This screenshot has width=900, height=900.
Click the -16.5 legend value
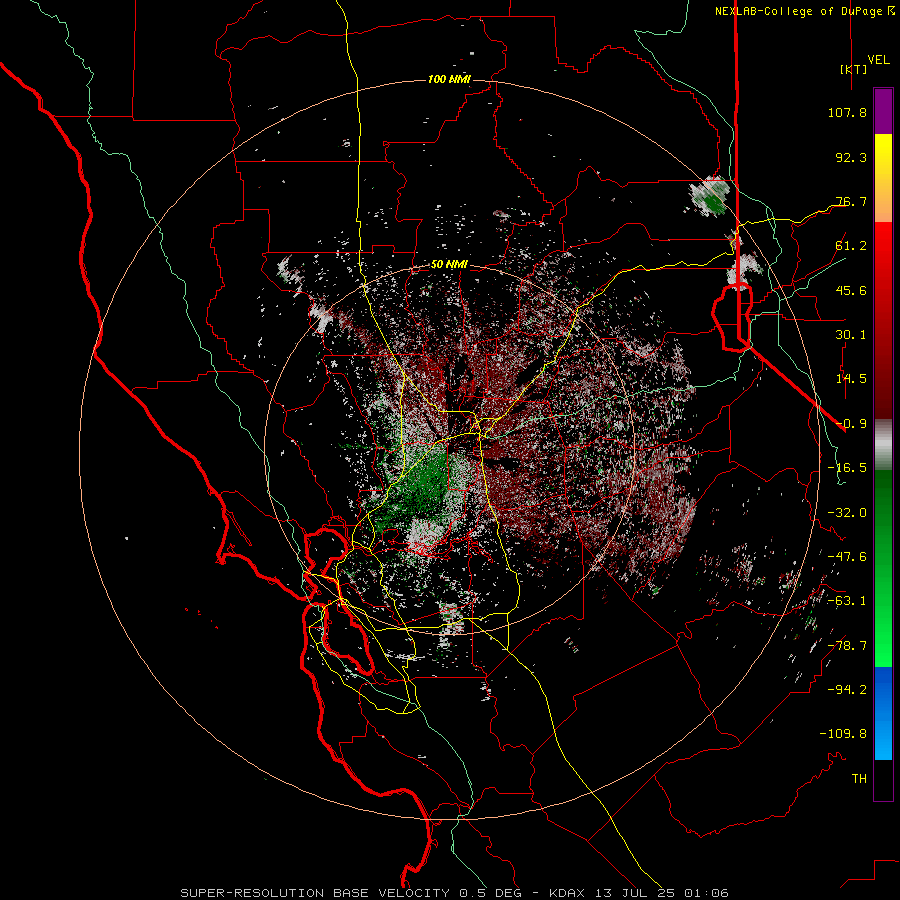847,468
